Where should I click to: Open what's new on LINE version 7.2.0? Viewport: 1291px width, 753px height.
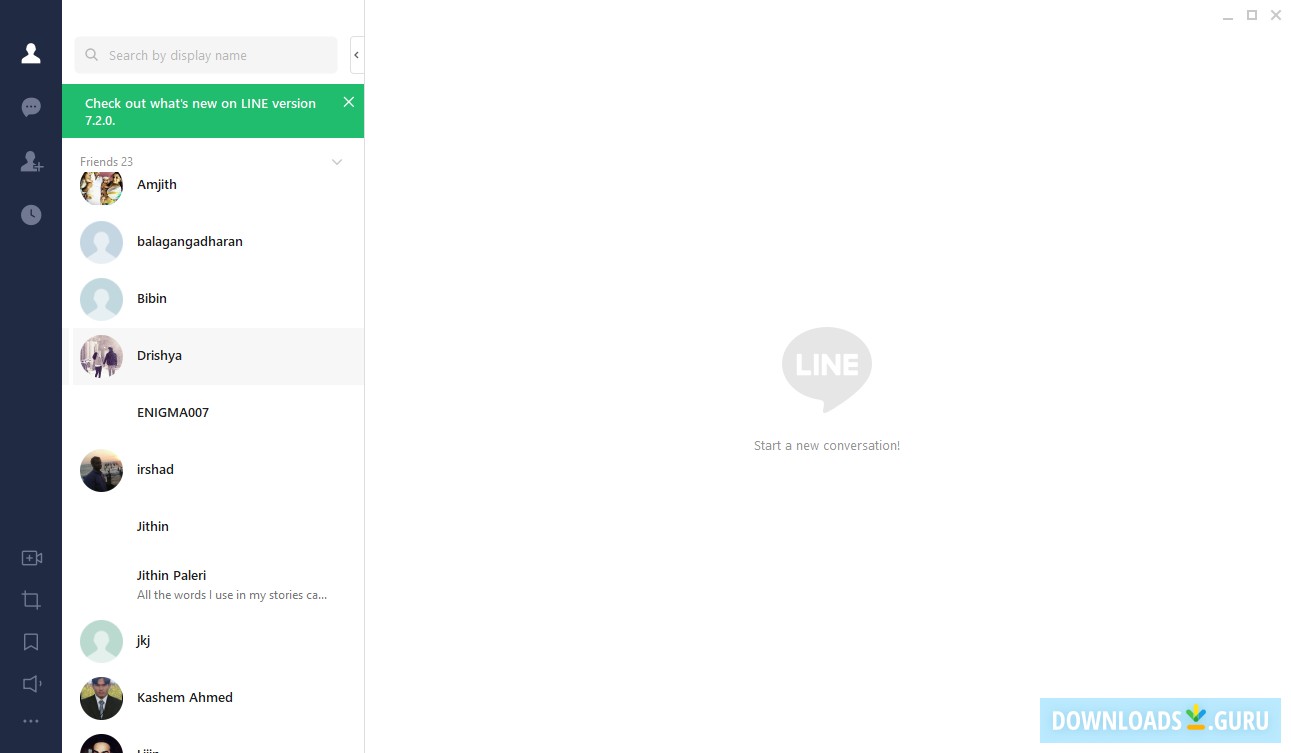click(x=200, y=111)
